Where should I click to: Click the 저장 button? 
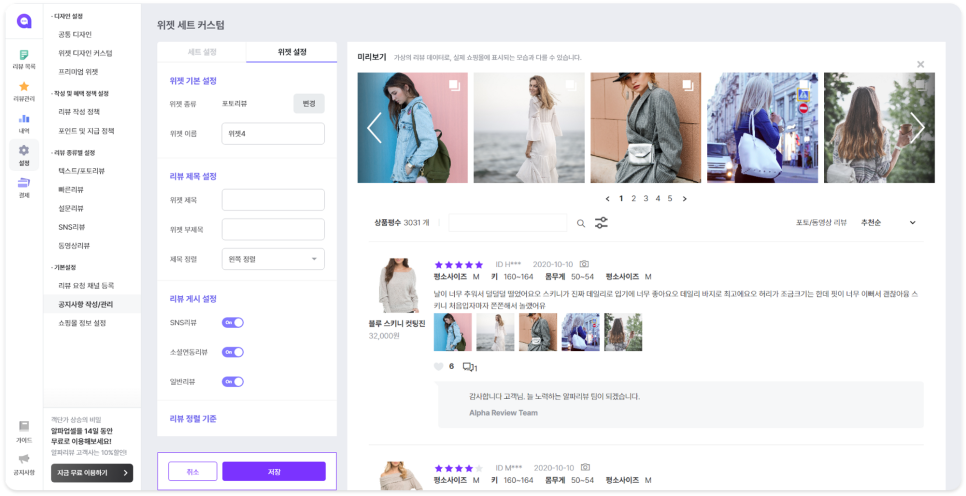tap(274, 471)
